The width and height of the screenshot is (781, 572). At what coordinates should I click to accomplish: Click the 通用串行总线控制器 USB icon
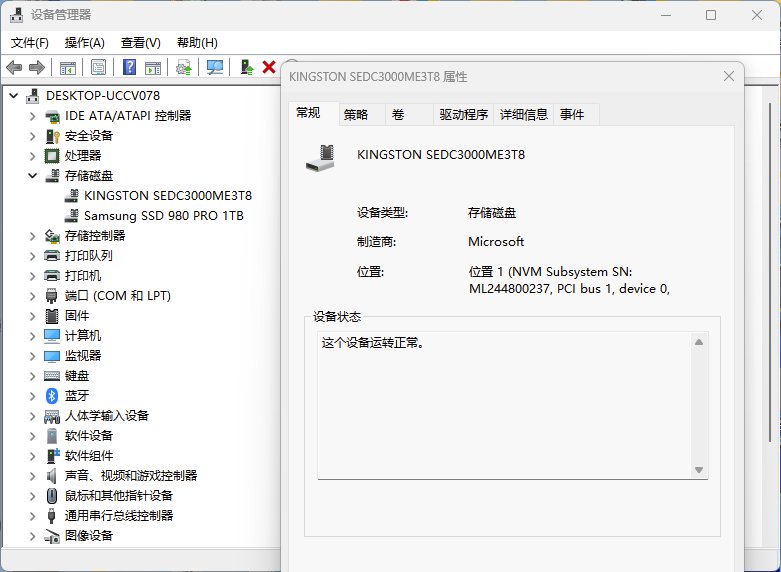tap(51, 516)
